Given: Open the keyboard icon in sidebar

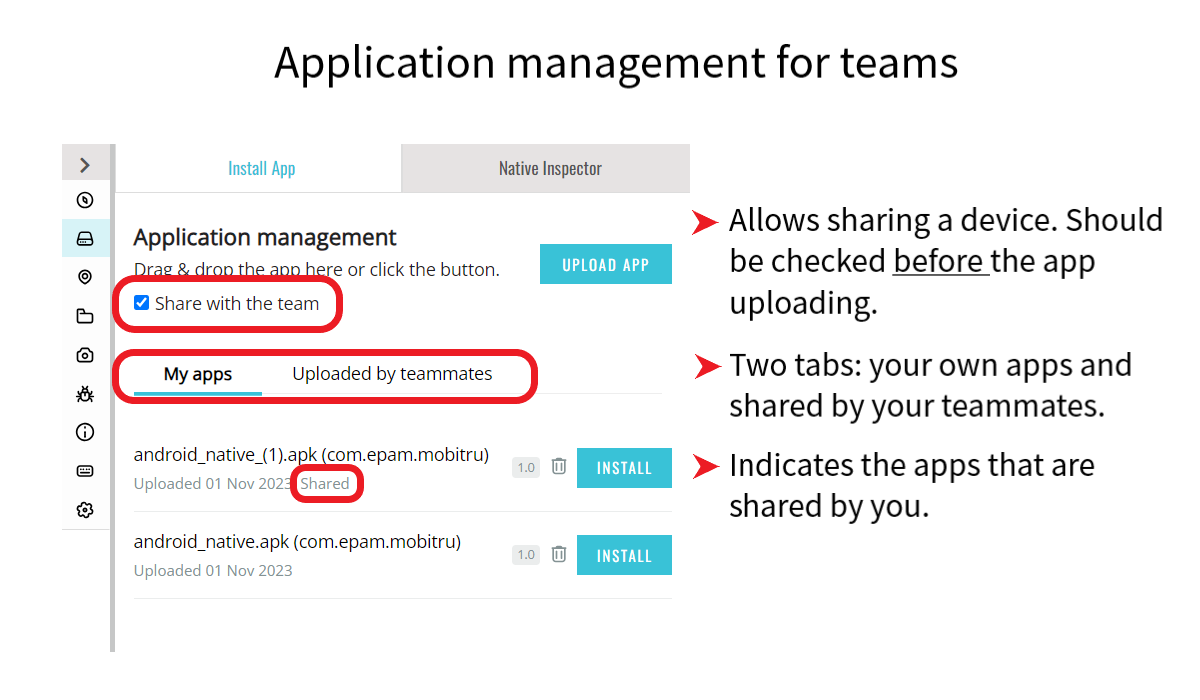Looking at the screenshot, I should point(85,471).
